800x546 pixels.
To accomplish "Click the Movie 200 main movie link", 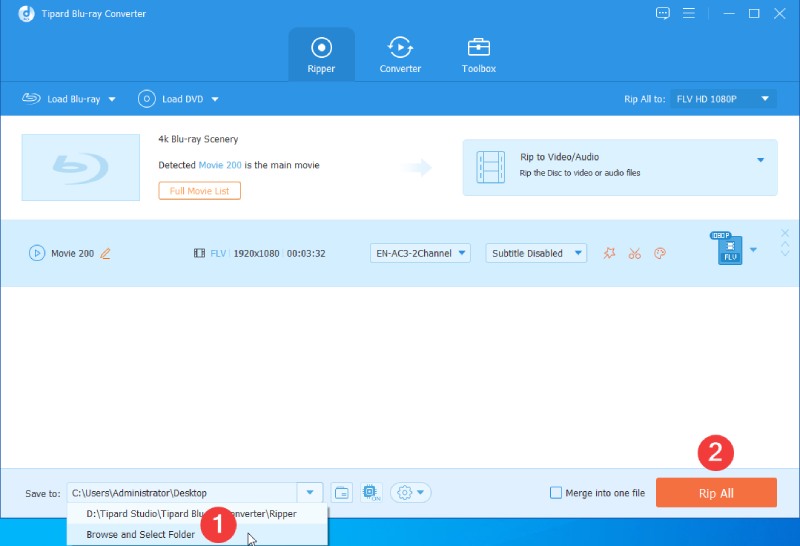I will pyautogui.click(x=220, y=165).
